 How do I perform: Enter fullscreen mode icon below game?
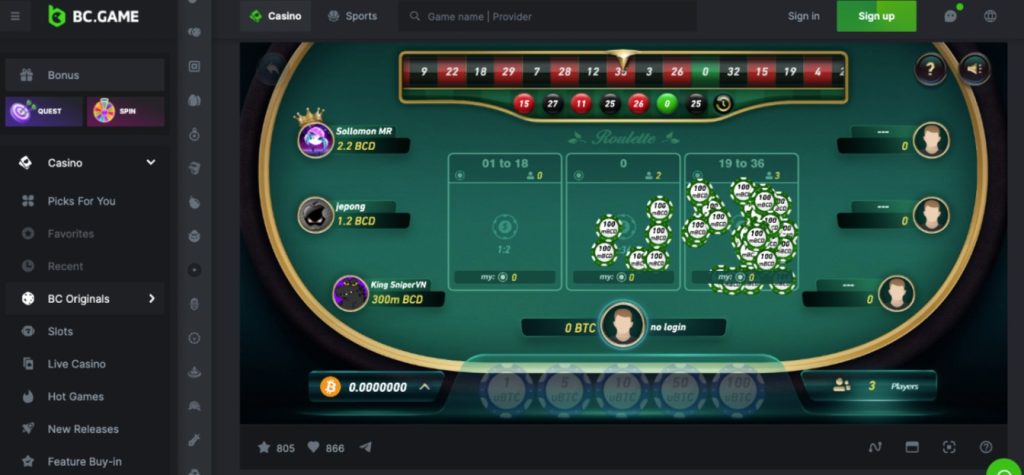[x=949, y=448]
